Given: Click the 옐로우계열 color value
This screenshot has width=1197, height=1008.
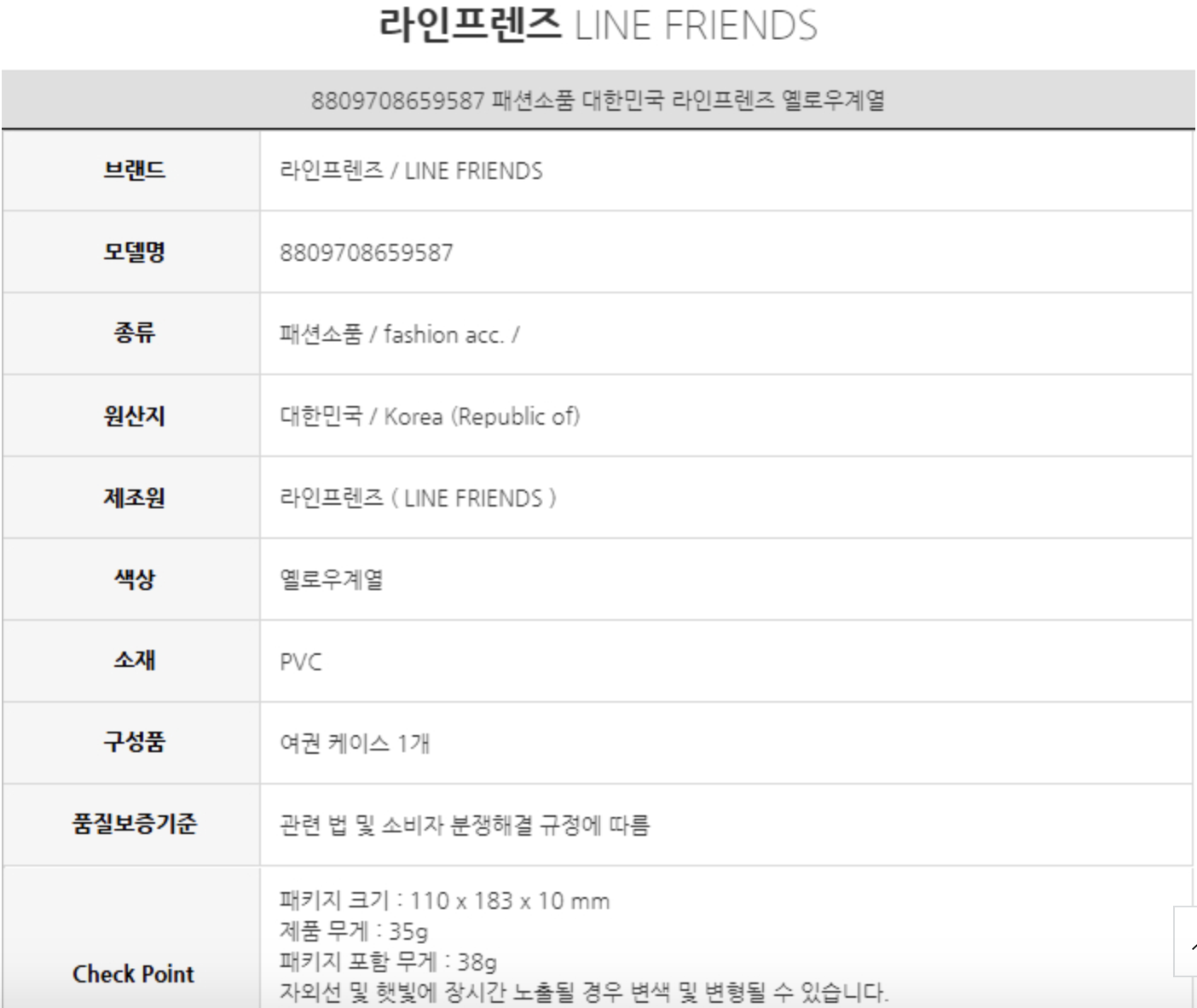Looking at the screenshot, I should coord(332,580).
